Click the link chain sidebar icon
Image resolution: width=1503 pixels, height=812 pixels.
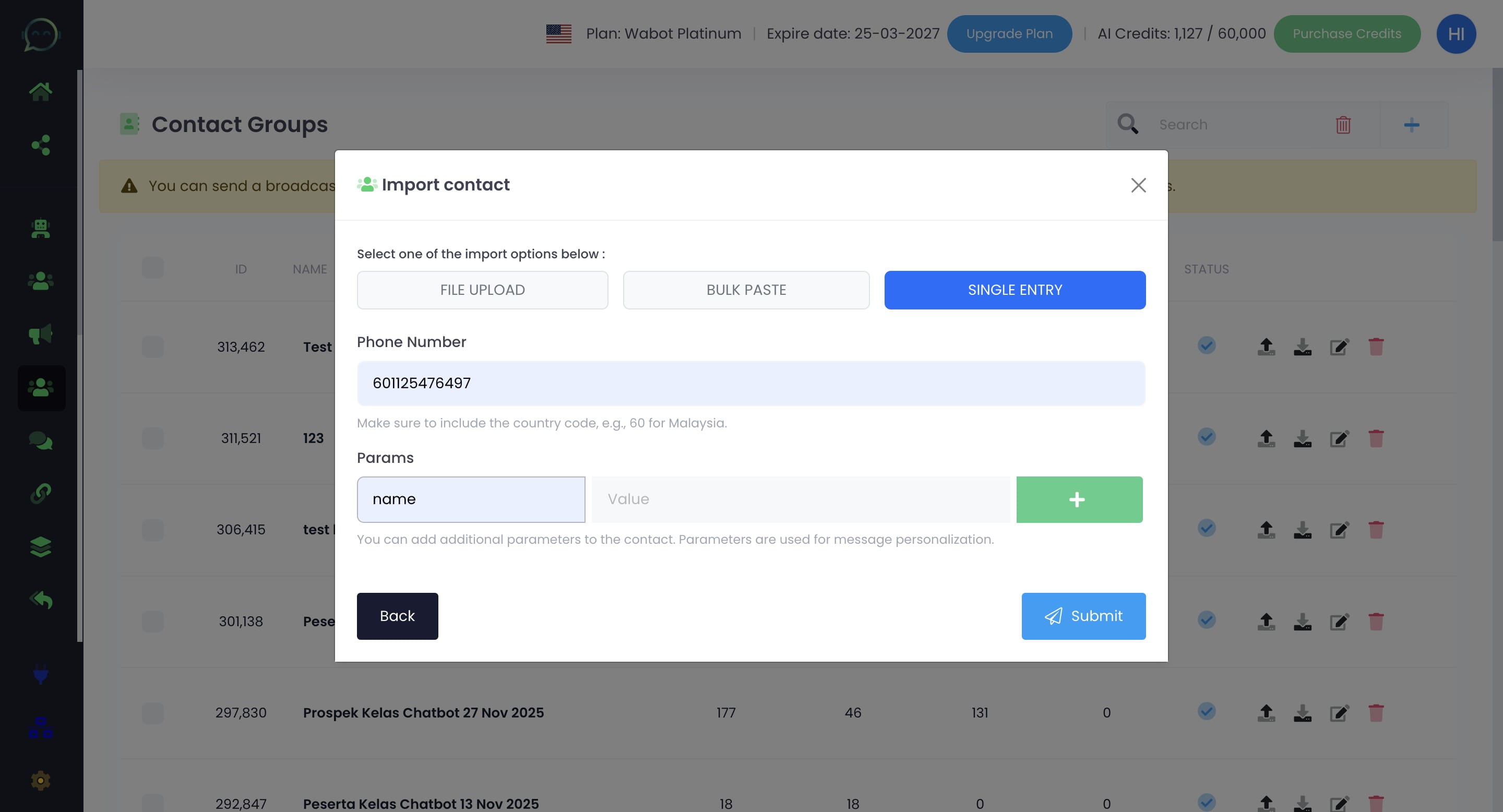(x=40, y=494)
